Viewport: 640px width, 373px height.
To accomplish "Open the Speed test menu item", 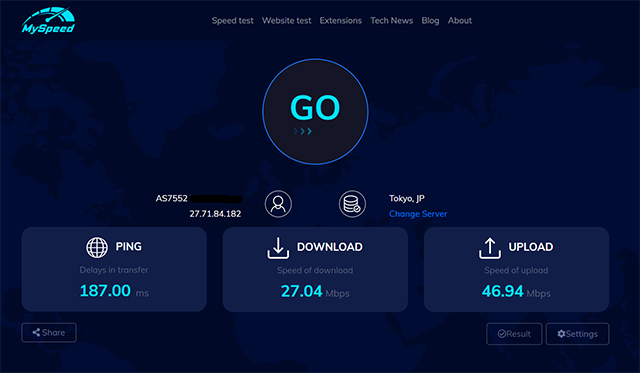I will coord(233,21).
